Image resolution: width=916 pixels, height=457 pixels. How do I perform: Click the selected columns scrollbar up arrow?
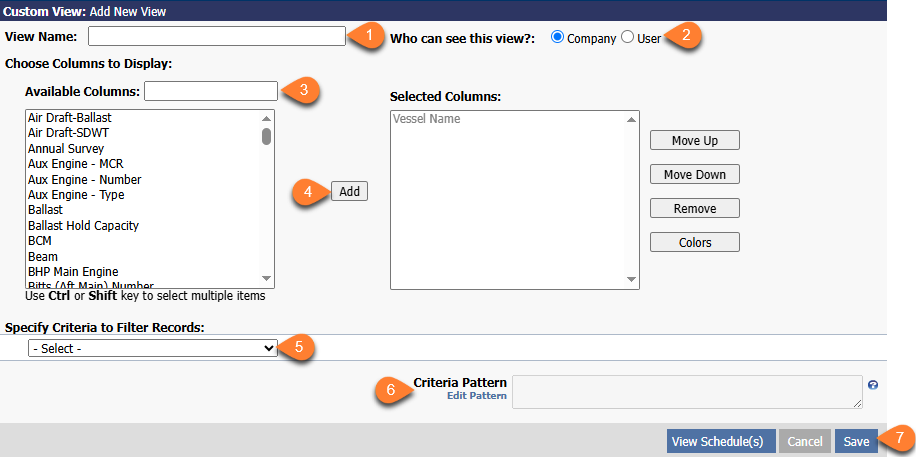[631, 119]
